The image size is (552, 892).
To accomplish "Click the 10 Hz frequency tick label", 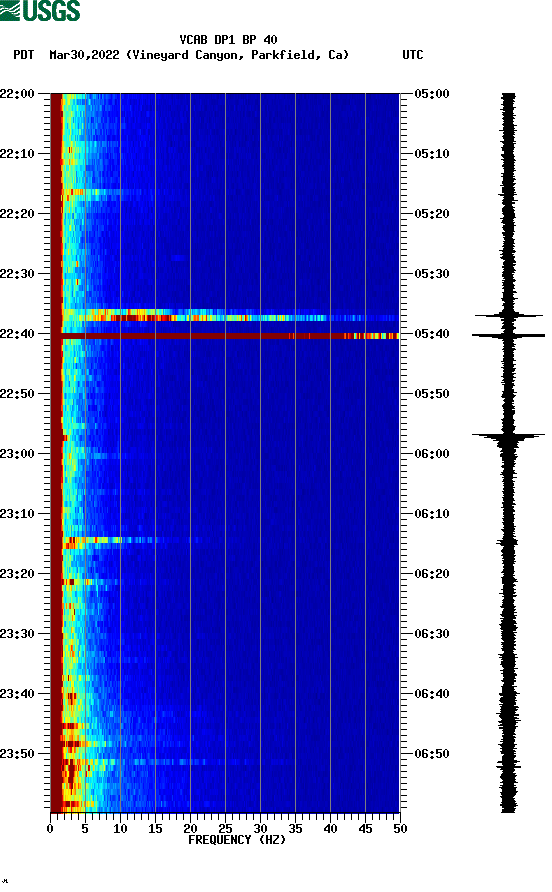I will (120, 829).
